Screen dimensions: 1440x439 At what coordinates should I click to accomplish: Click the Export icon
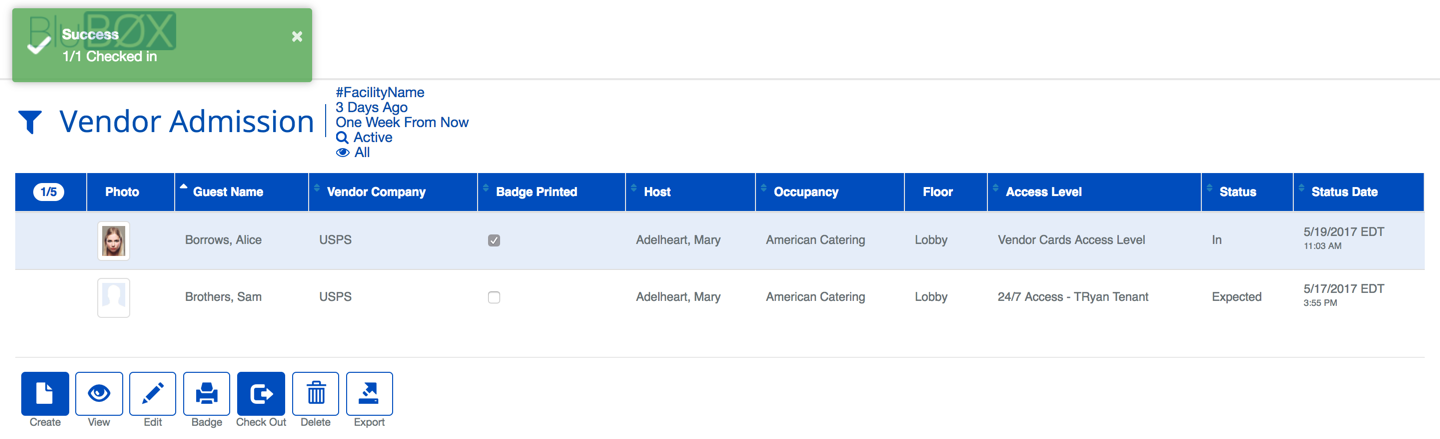369,394
